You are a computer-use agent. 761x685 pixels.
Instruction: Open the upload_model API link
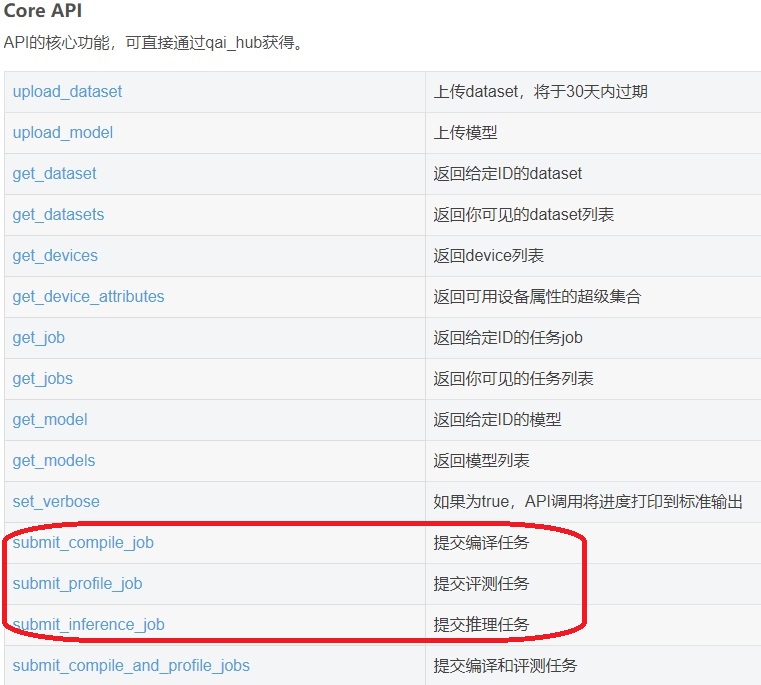click(x=63, y=133)
